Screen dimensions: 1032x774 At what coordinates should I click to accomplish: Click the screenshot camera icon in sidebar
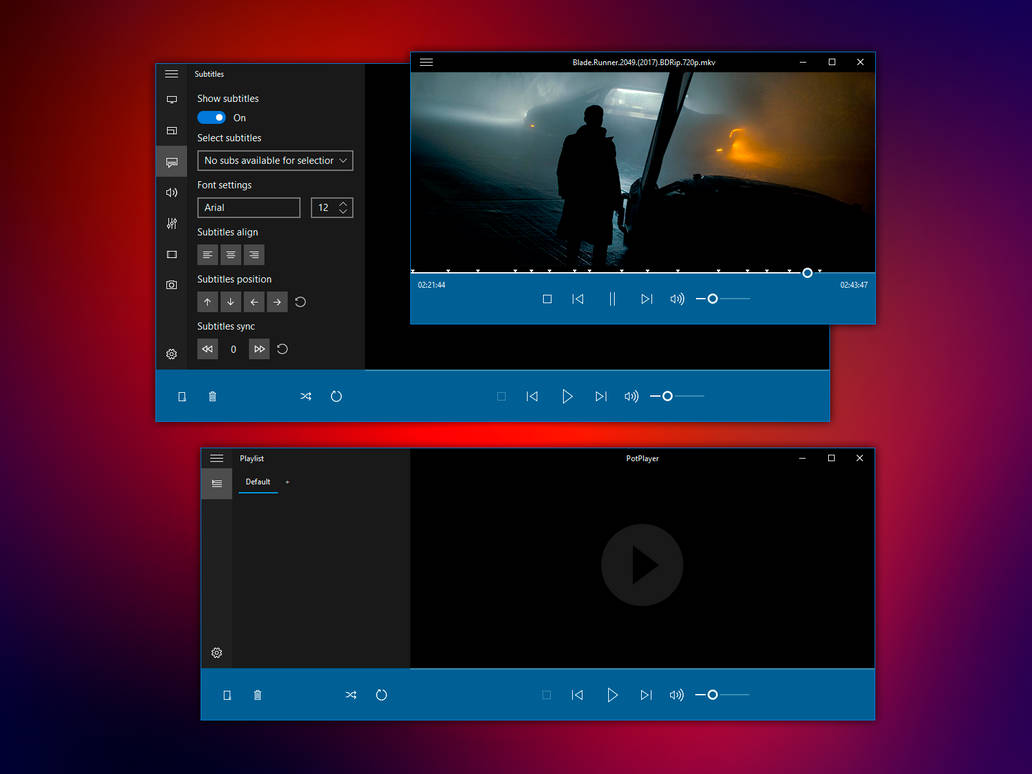[x=171, y=285]
